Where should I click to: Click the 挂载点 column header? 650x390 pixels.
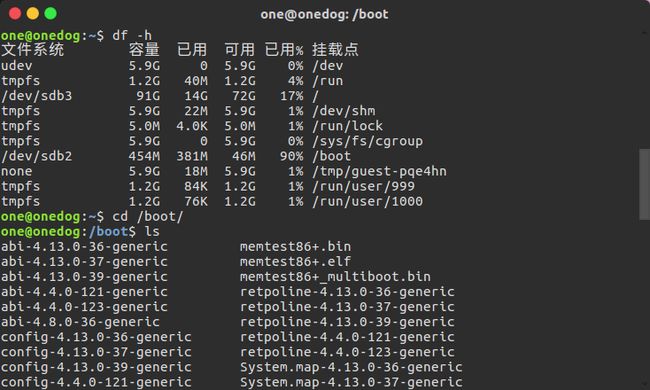(335, 50)
